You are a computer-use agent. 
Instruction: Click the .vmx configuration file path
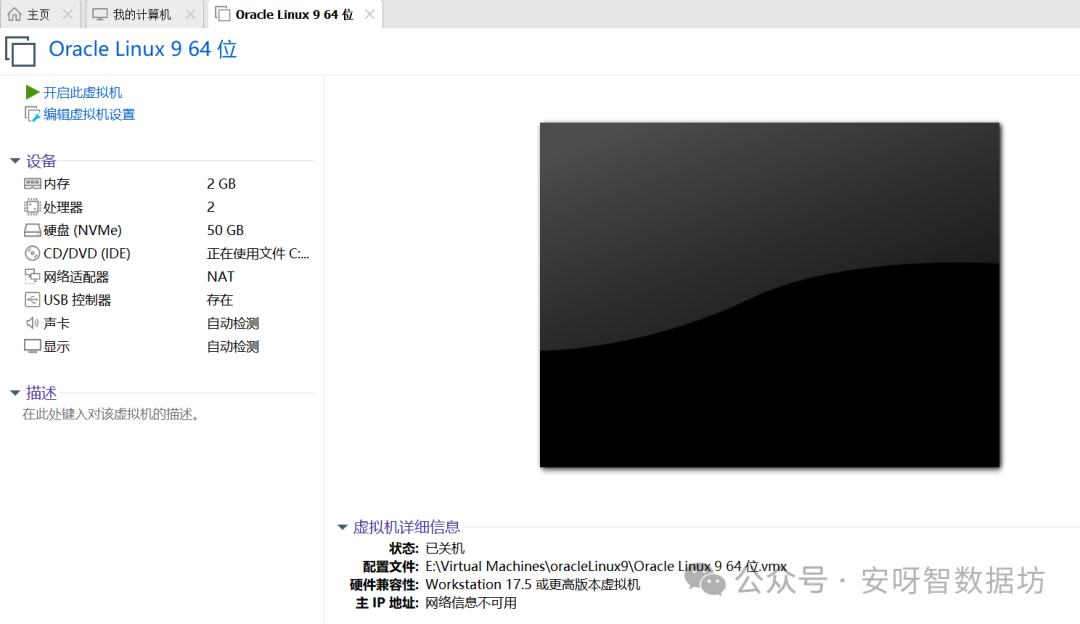click(606, 566)
